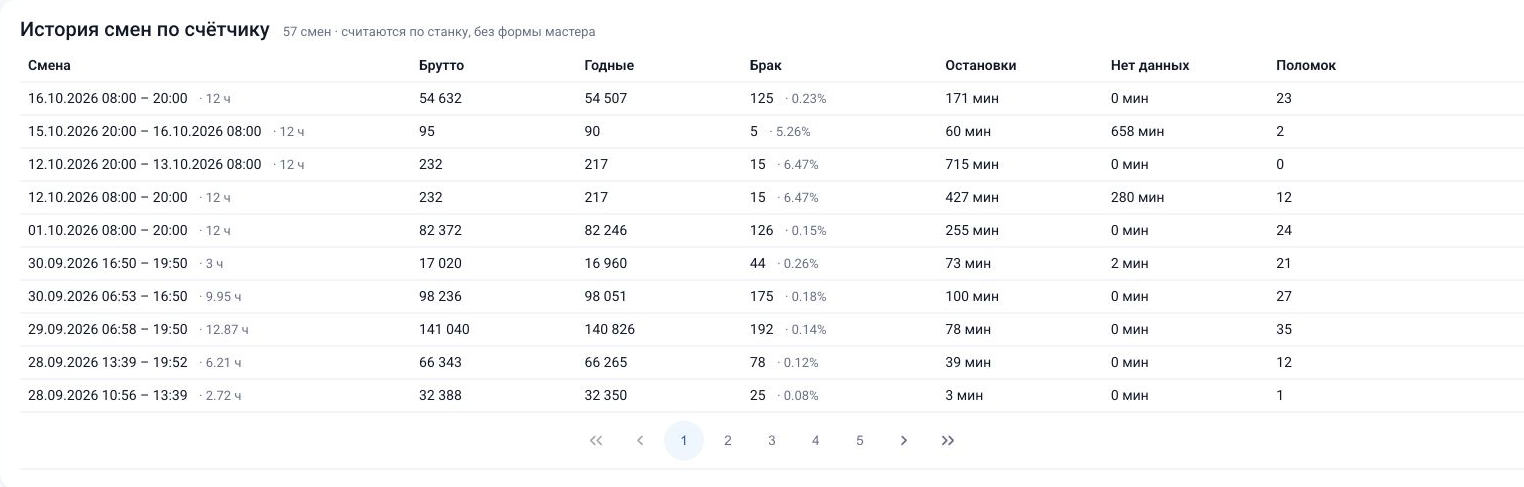Screen dimensions: 1524x487
Task: Click the Поломок column header
Action: coord(1306,66)
